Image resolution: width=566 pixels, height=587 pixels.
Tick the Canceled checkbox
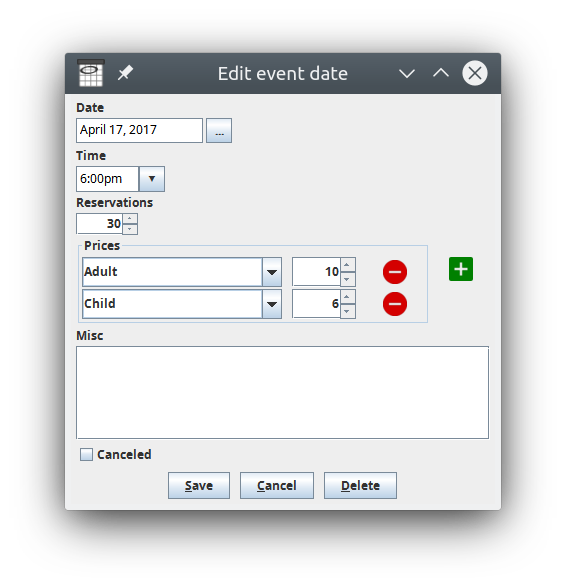click(86, 454)
